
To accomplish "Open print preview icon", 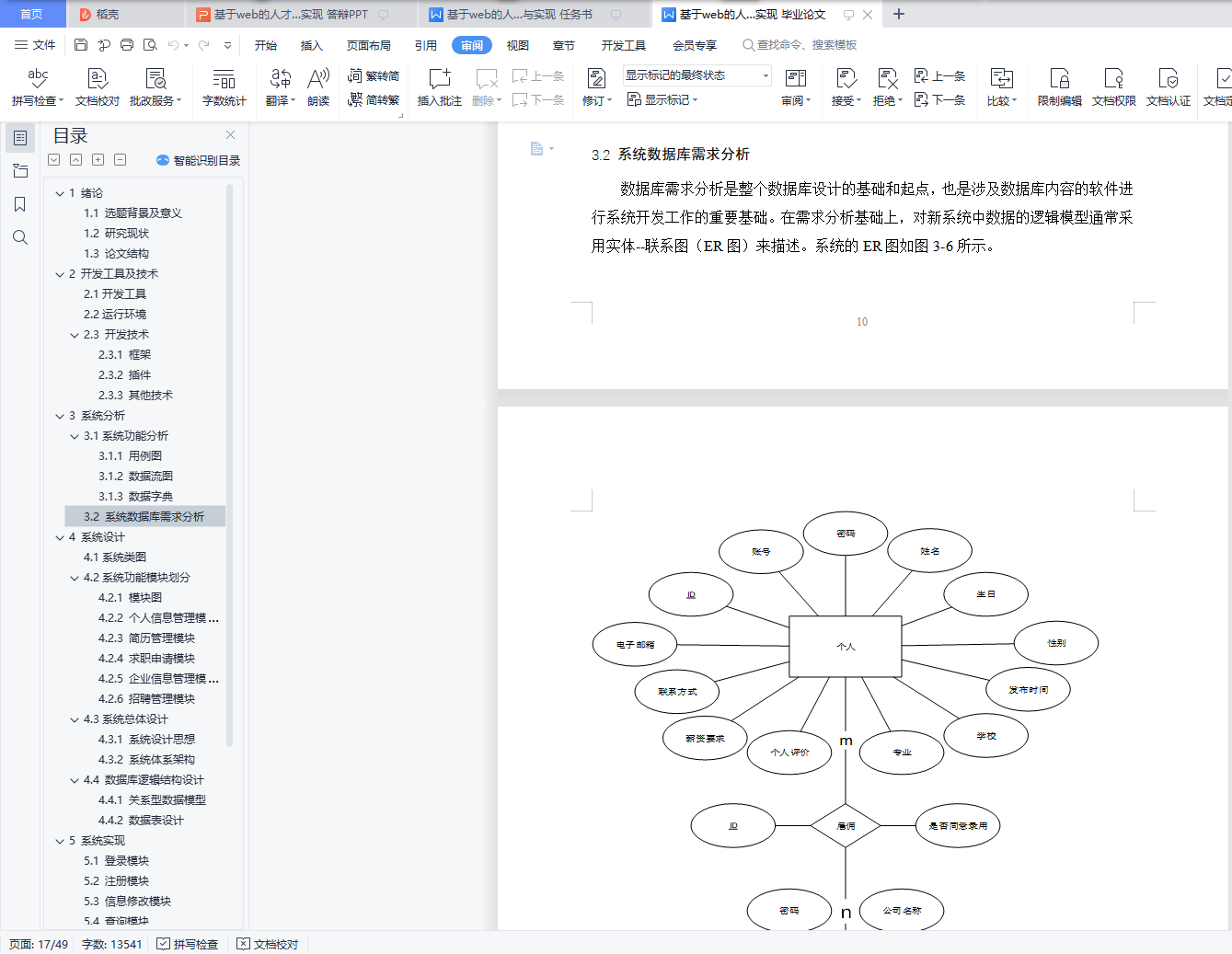I will point(150,45).
